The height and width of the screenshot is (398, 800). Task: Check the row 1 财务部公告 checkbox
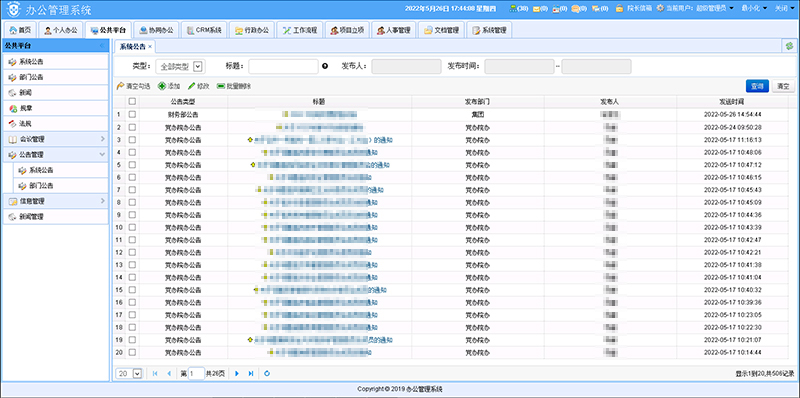[x=132, y=114]
